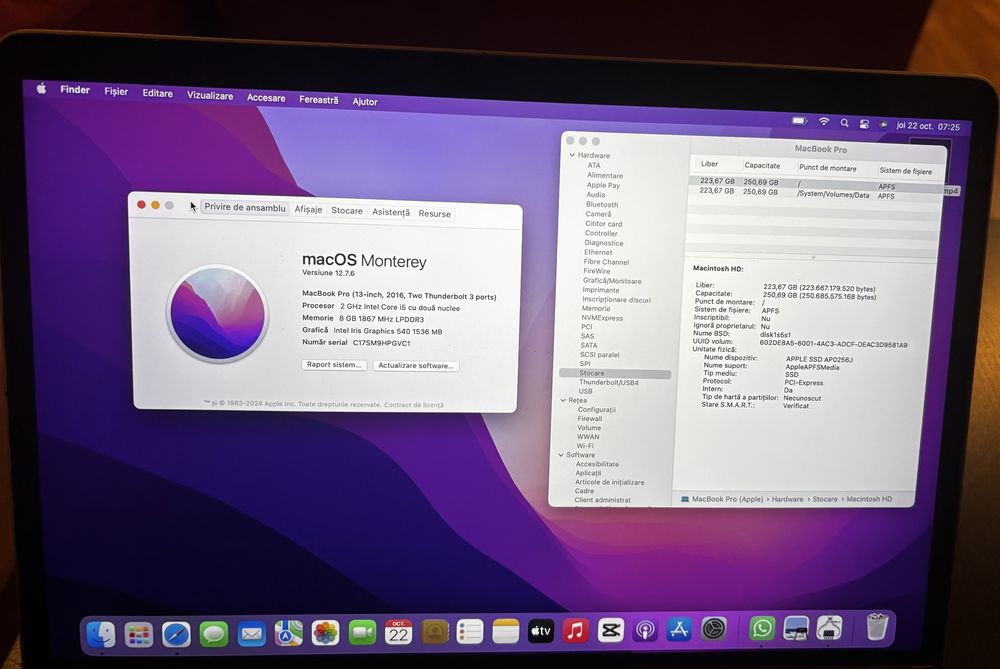The height and width of the screenshot is (669, 1000).
Task: Open Control Center from menu bar
Action: [x=864, y=124]
